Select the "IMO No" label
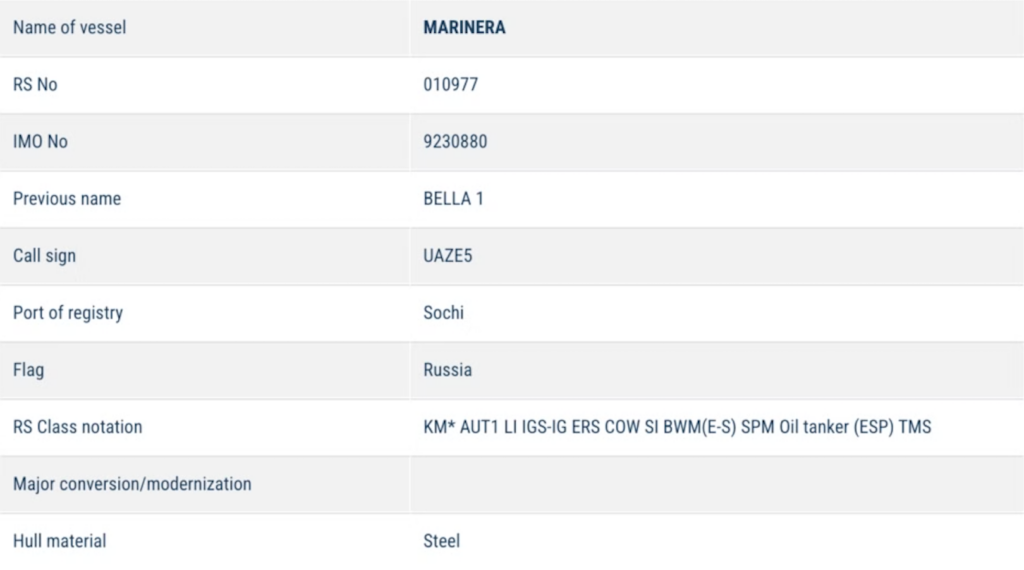Image resolution: width=1024 pixels, height=570 pixels. (40, 142)
